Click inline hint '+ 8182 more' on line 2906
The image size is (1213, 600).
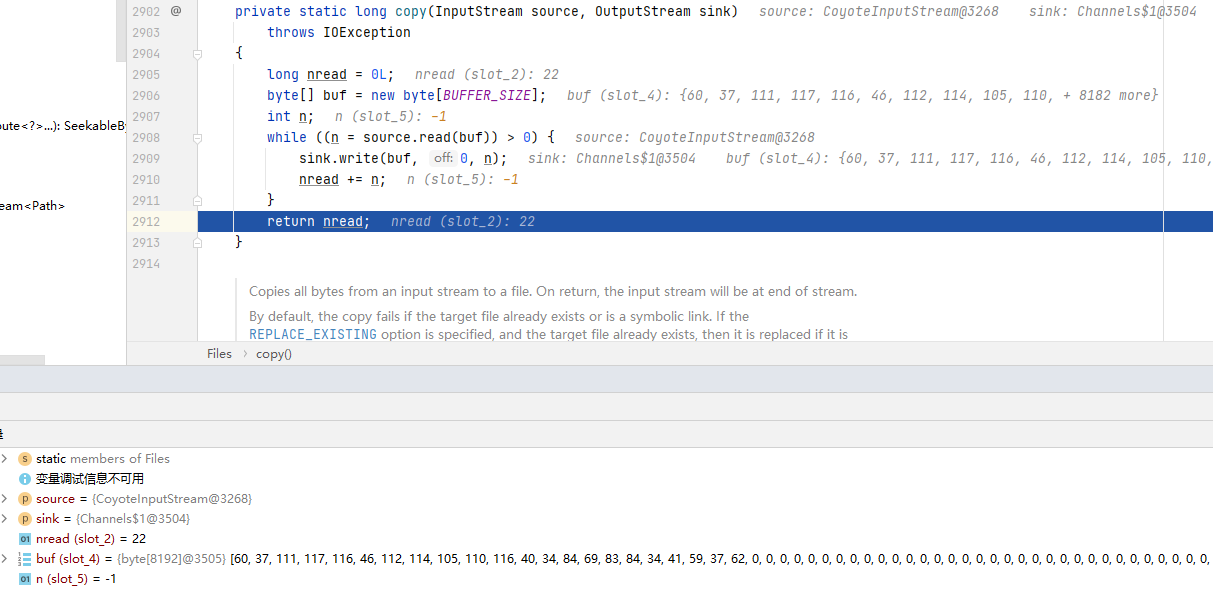click(x=1105, y=95)
